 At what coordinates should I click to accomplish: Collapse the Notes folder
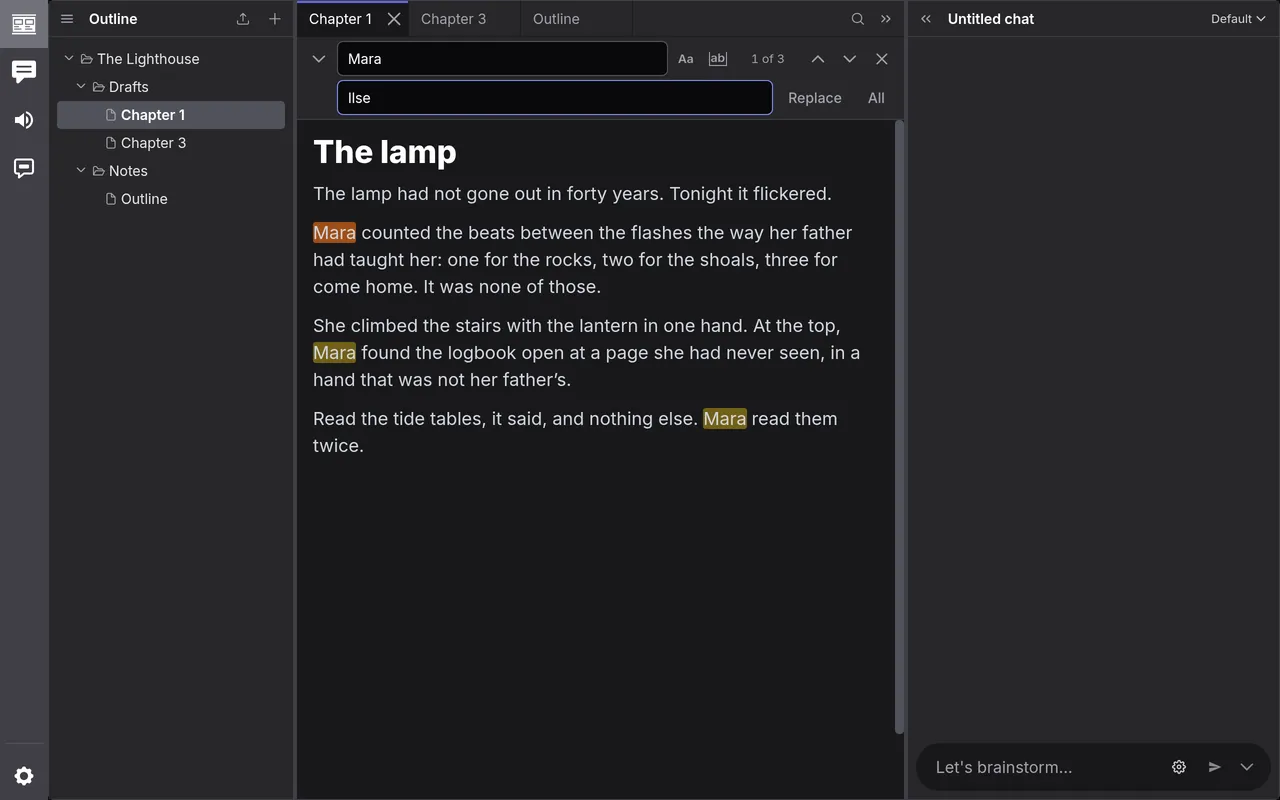[81, 171]
